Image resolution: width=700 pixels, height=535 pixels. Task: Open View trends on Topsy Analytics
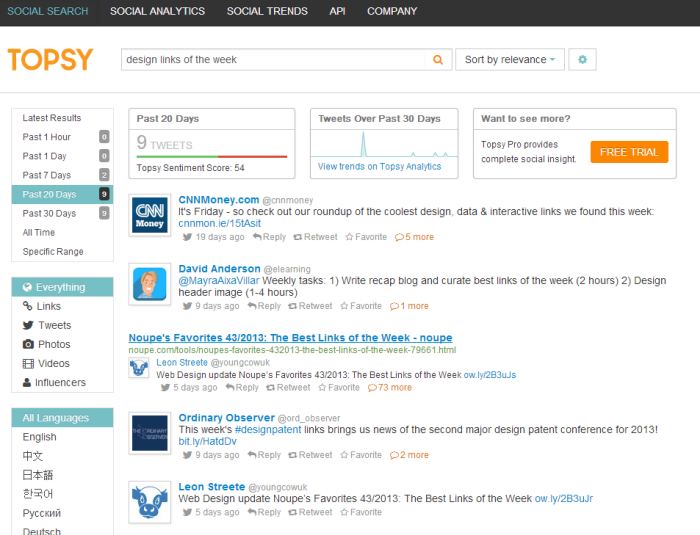379,167
